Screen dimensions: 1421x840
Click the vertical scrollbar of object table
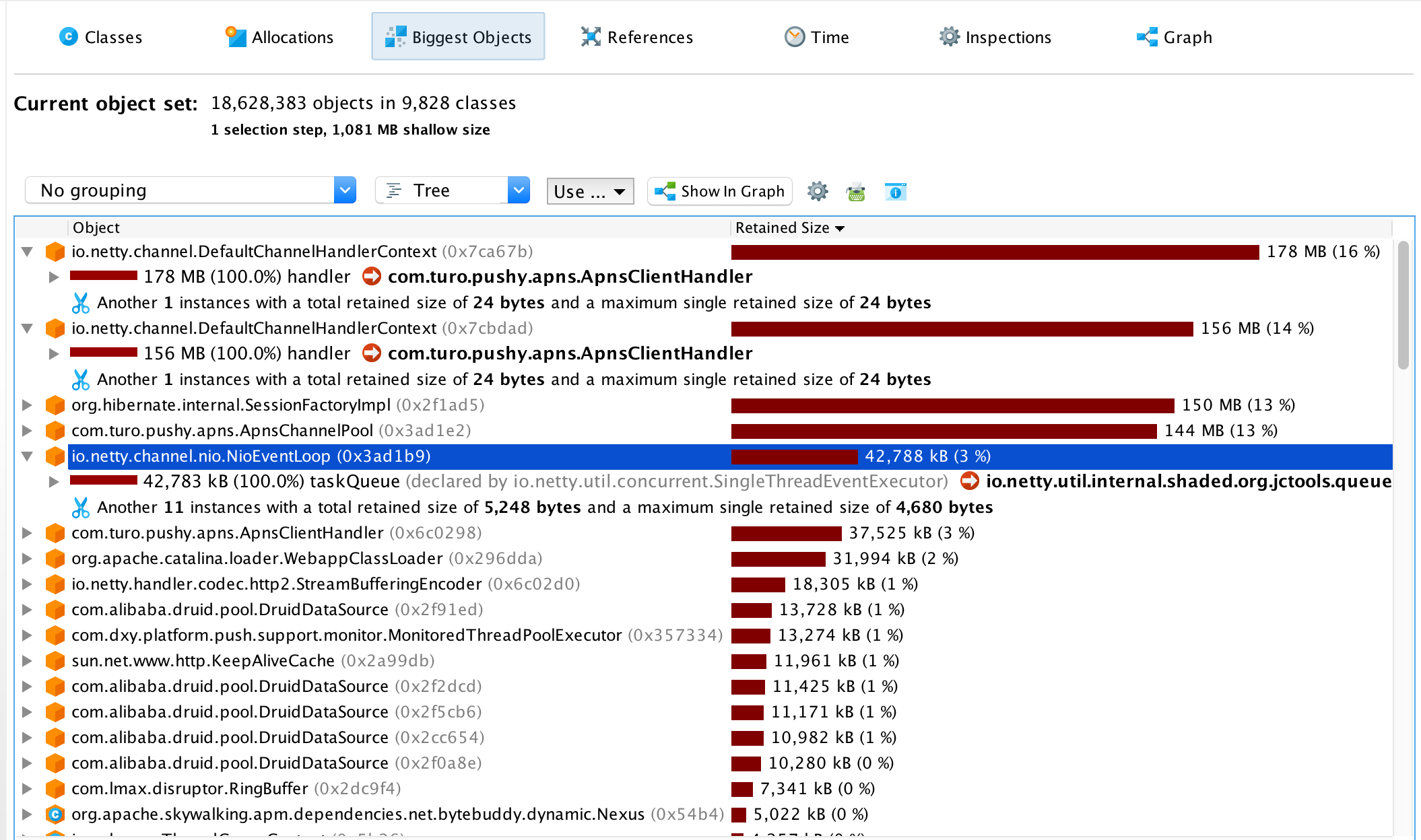(x=1403, y=306)
